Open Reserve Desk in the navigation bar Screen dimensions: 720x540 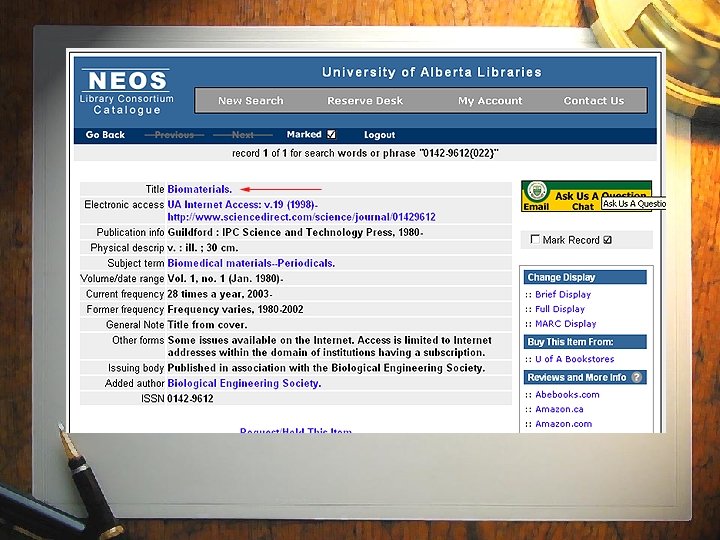click(x=365, y=101)
